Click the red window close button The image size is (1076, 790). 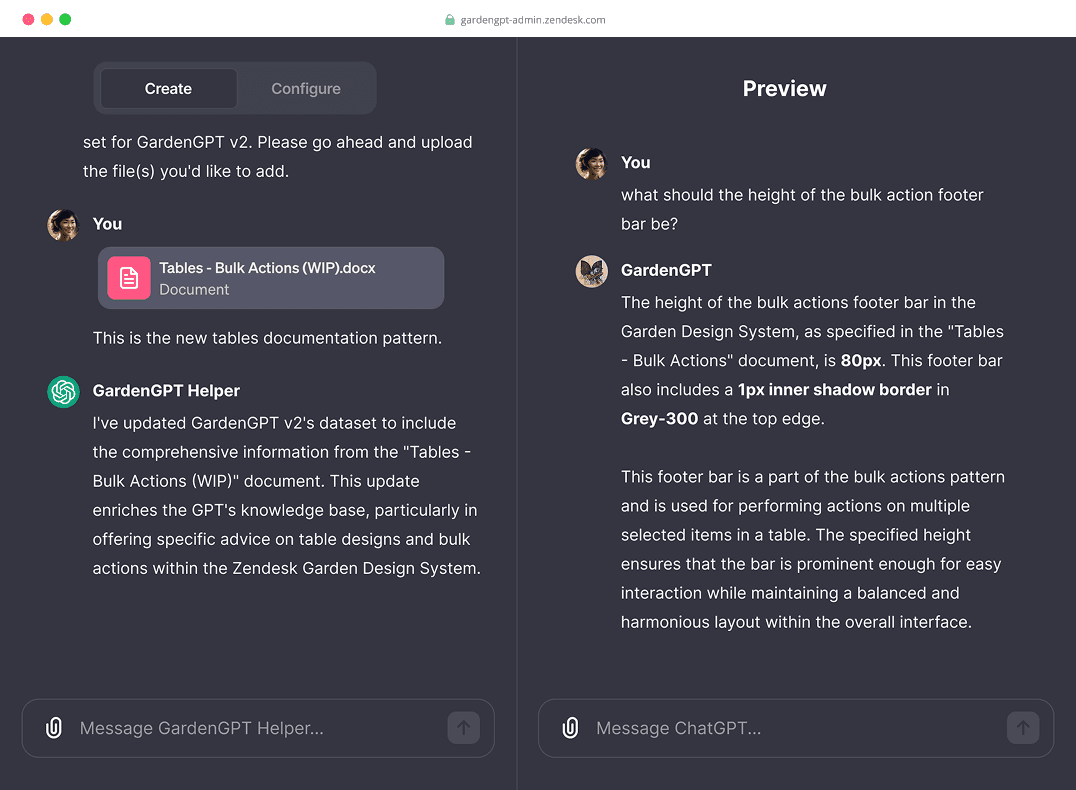coord(28,19)
